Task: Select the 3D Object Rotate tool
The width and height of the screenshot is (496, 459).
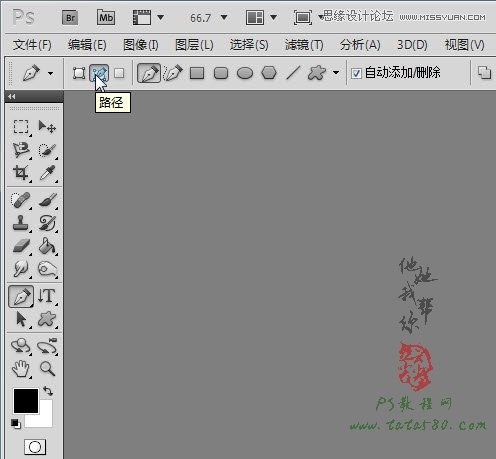Action: pos(21,346)
